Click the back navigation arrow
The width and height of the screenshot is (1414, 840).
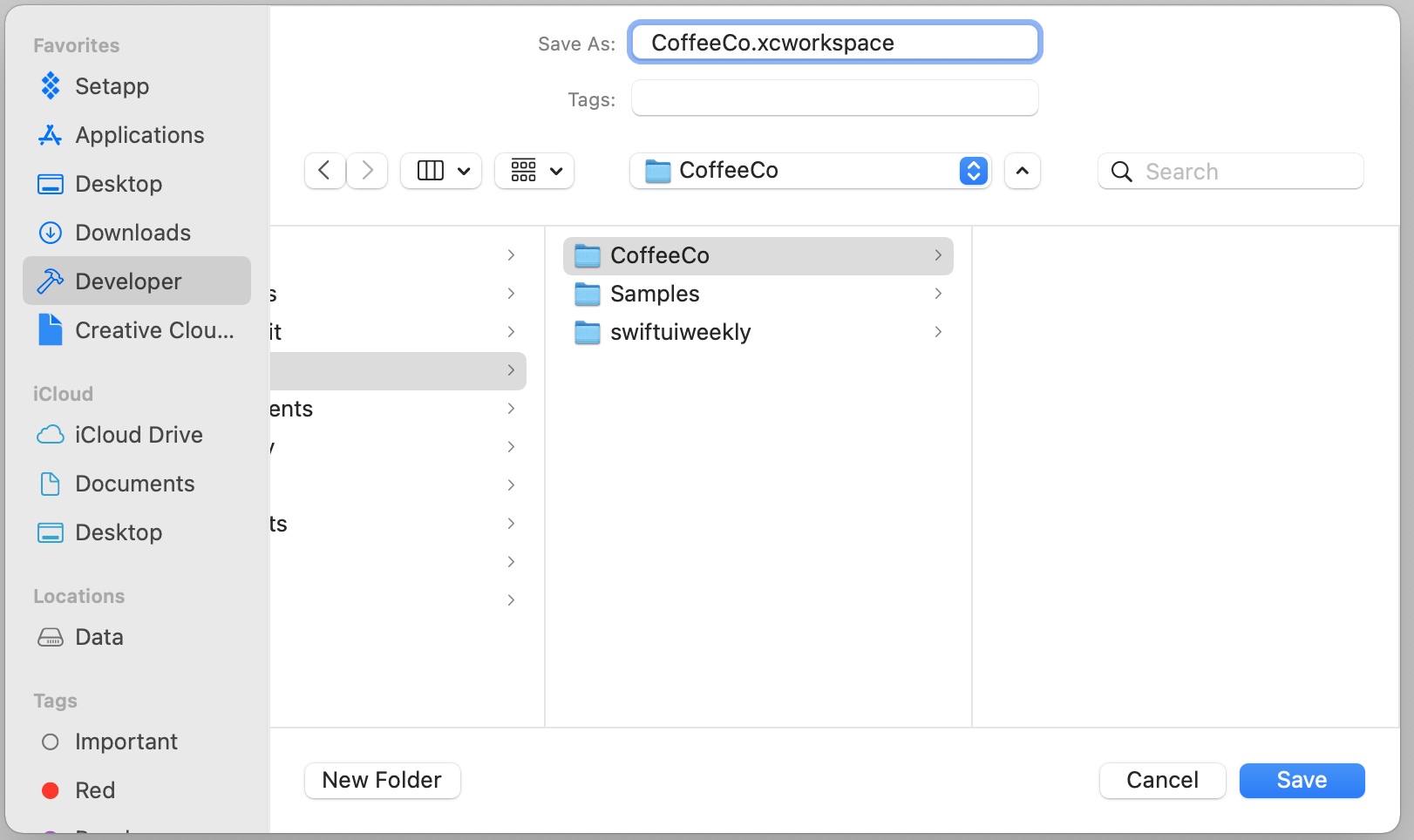tap(324, 171)
